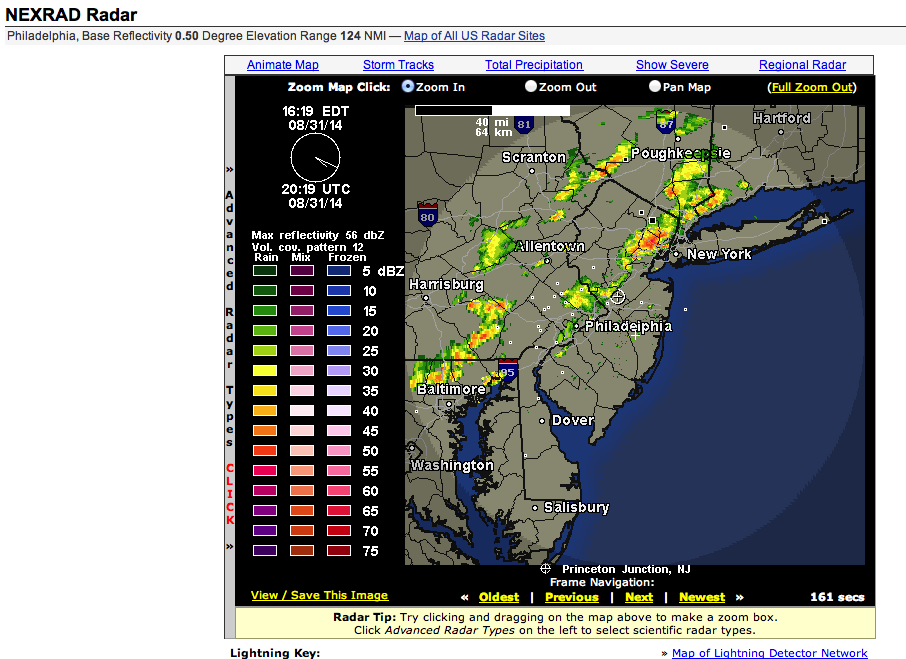
Task: Click the Vol. cov. pattern 12 text
Action: (x=307, y=247)
